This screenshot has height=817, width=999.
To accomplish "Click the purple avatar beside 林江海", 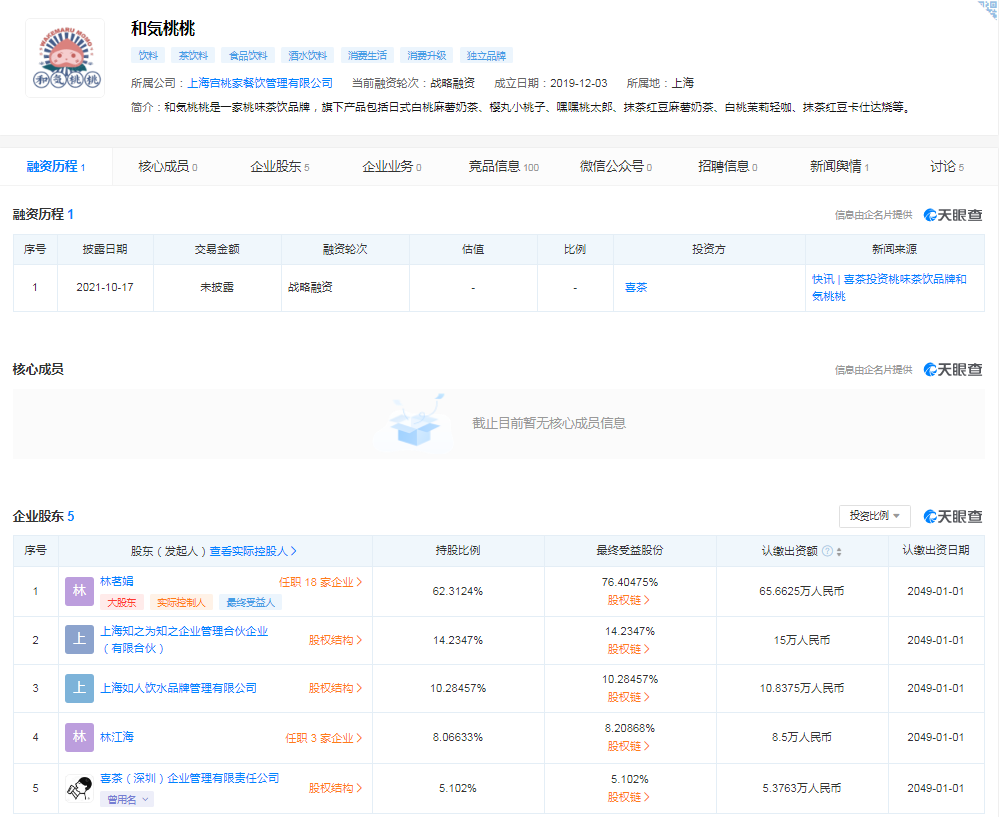I will pos(79,737).
